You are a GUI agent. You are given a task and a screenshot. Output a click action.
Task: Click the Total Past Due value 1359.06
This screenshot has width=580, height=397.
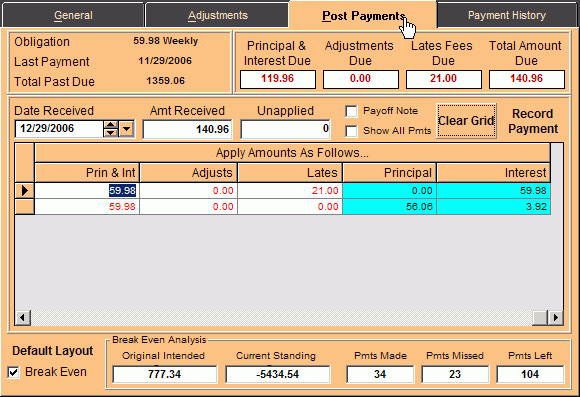pyautogui.click(x=165, y=81)
